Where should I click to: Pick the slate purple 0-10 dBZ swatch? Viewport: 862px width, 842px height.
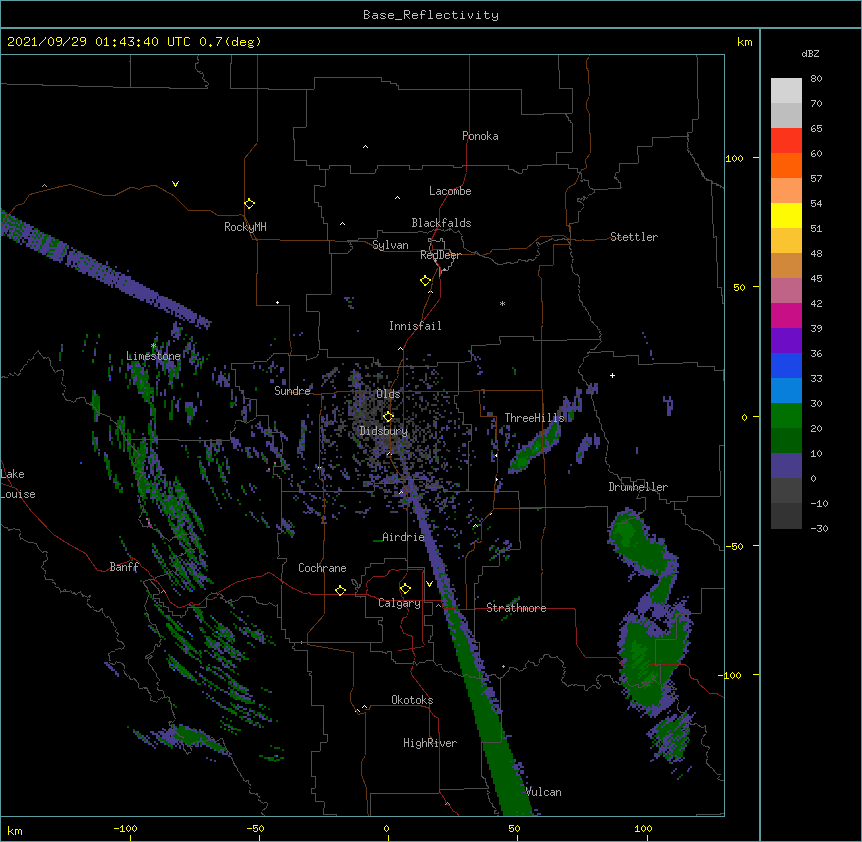point(786,466)
